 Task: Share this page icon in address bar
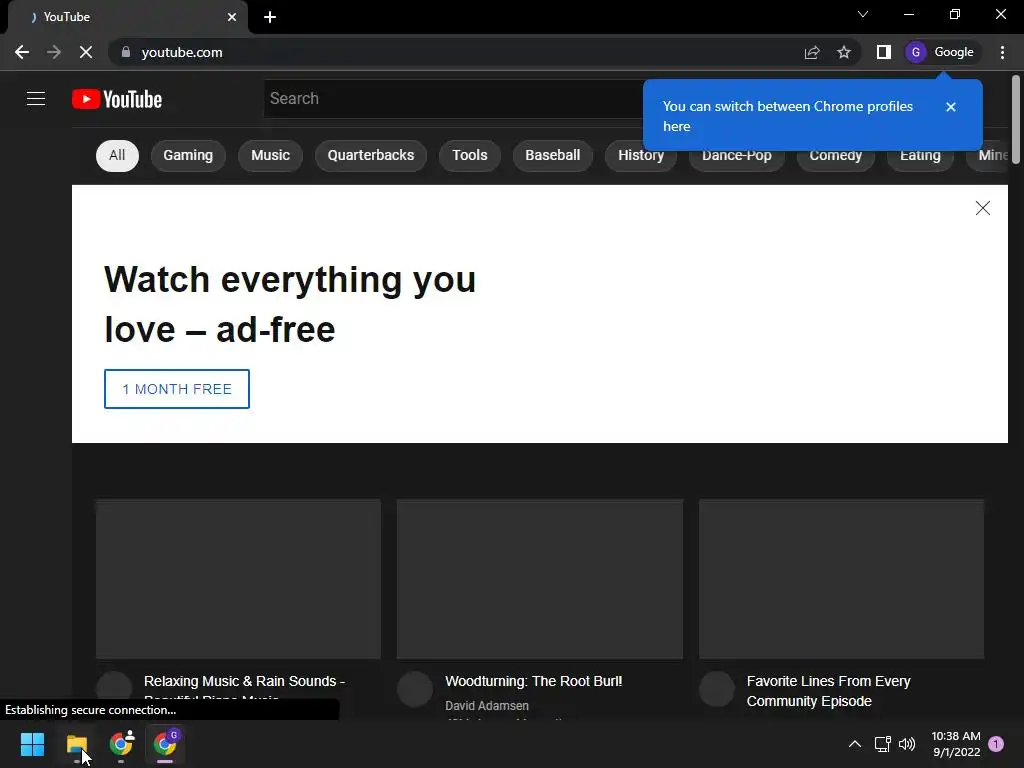(812, 52)
